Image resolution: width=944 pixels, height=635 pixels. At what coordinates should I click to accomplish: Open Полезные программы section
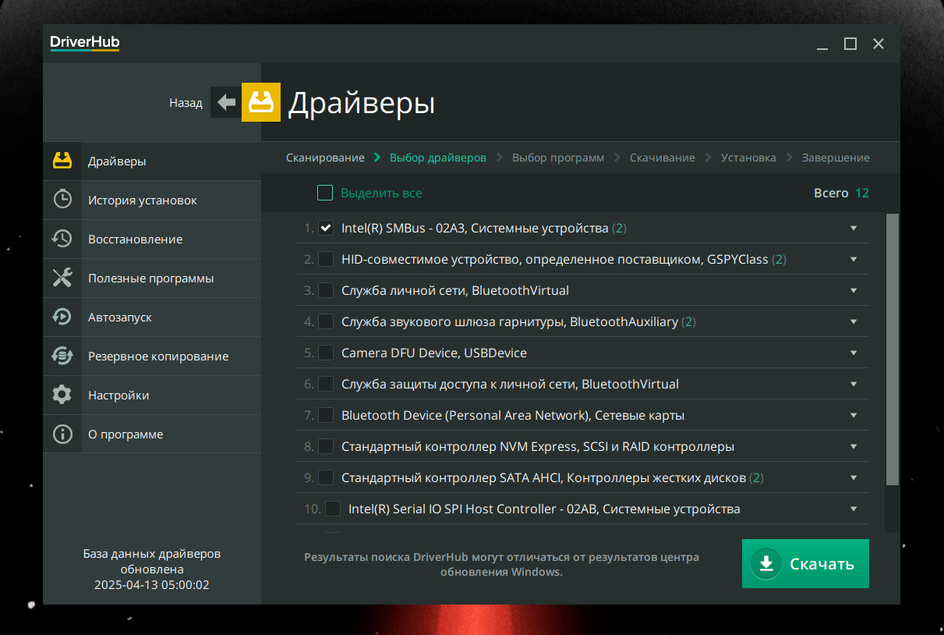(x=152, y=278)
